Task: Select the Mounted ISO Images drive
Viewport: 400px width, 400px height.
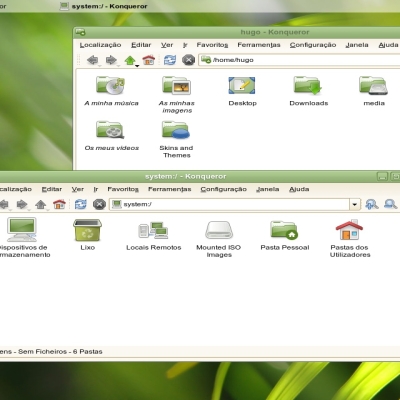Action: pos(219,230)
